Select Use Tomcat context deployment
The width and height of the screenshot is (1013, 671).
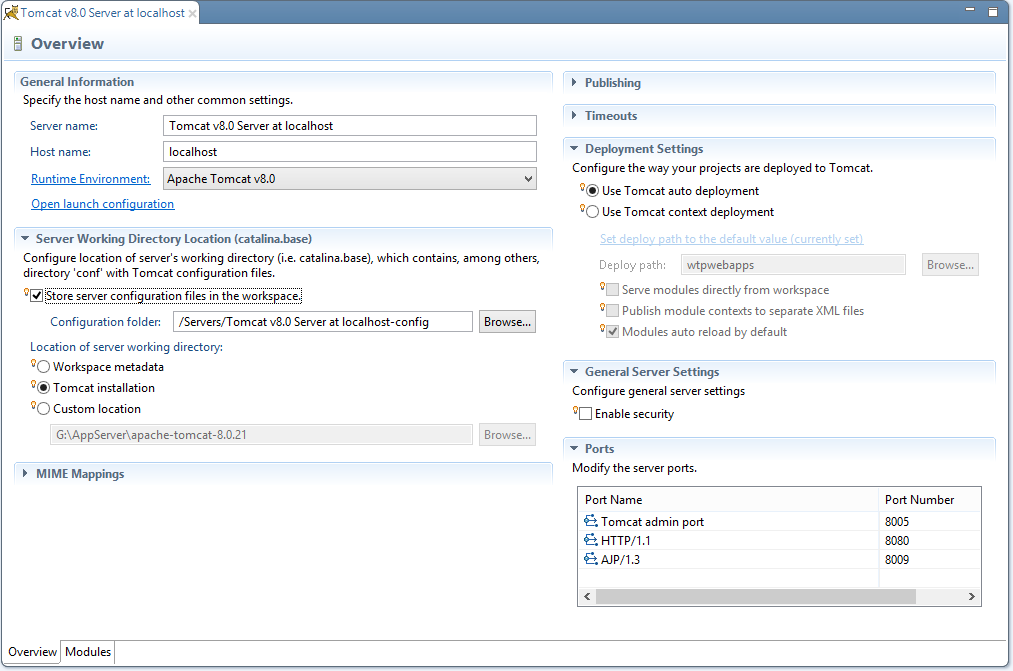[x=592, y=212]
